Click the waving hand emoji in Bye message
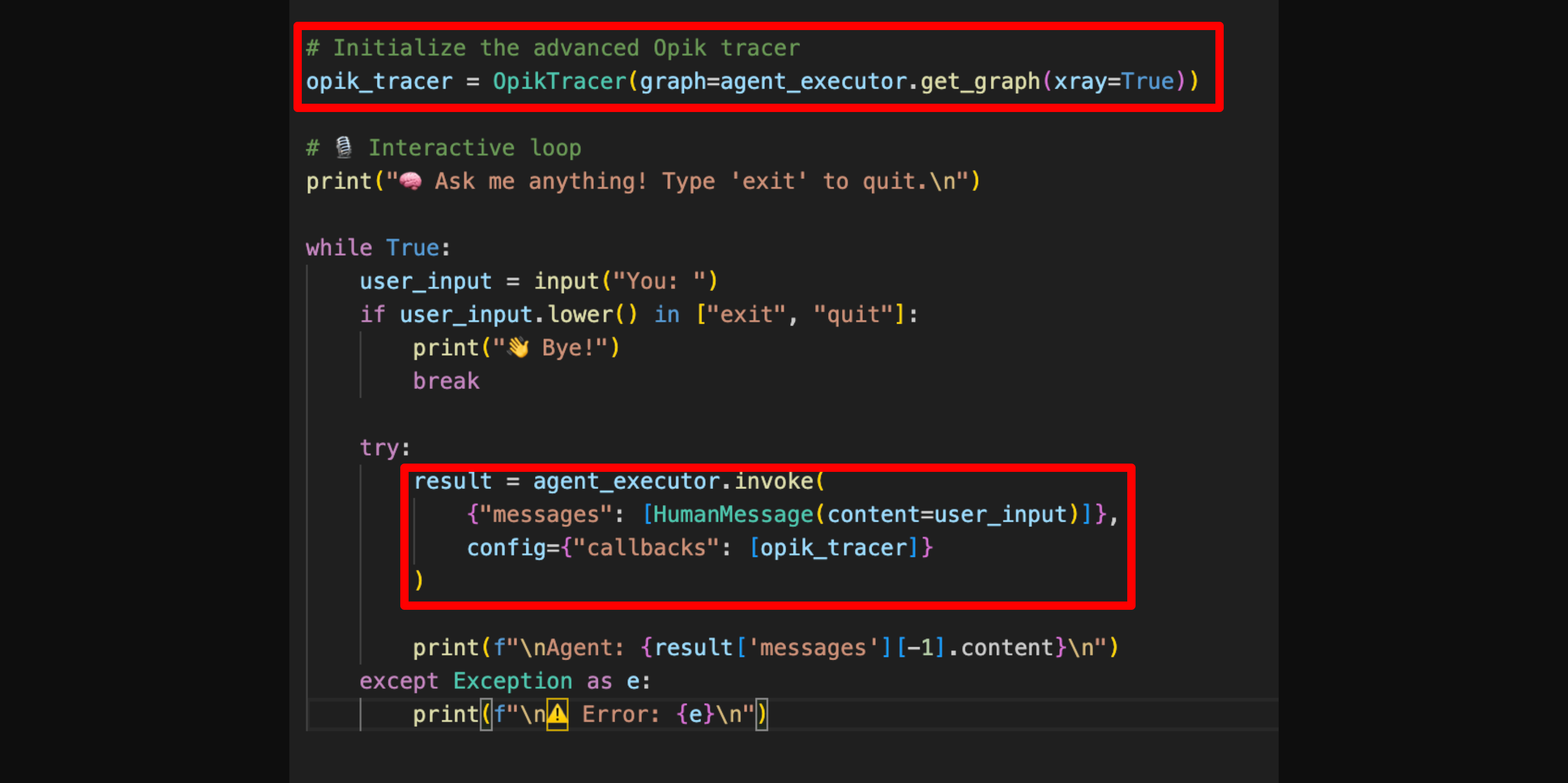This screenshot has width=1568, height=783. tap(518, 346)
